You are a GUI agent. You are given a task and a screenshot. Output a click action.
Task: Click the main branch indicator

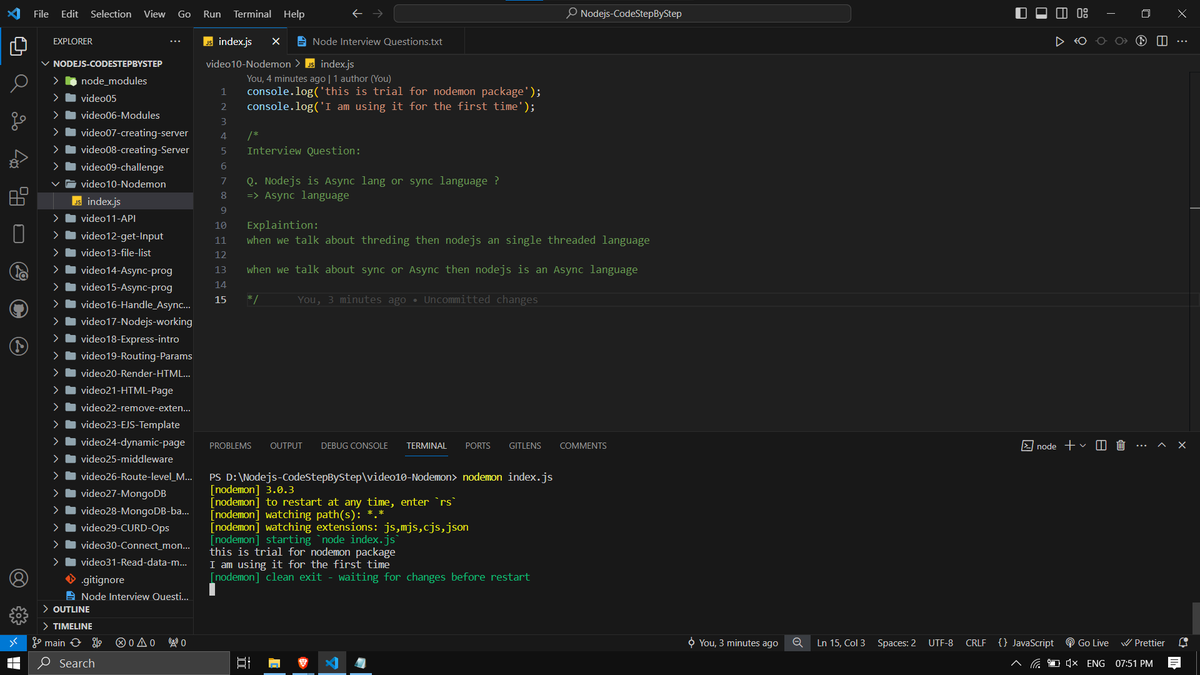tap(48, 643)
